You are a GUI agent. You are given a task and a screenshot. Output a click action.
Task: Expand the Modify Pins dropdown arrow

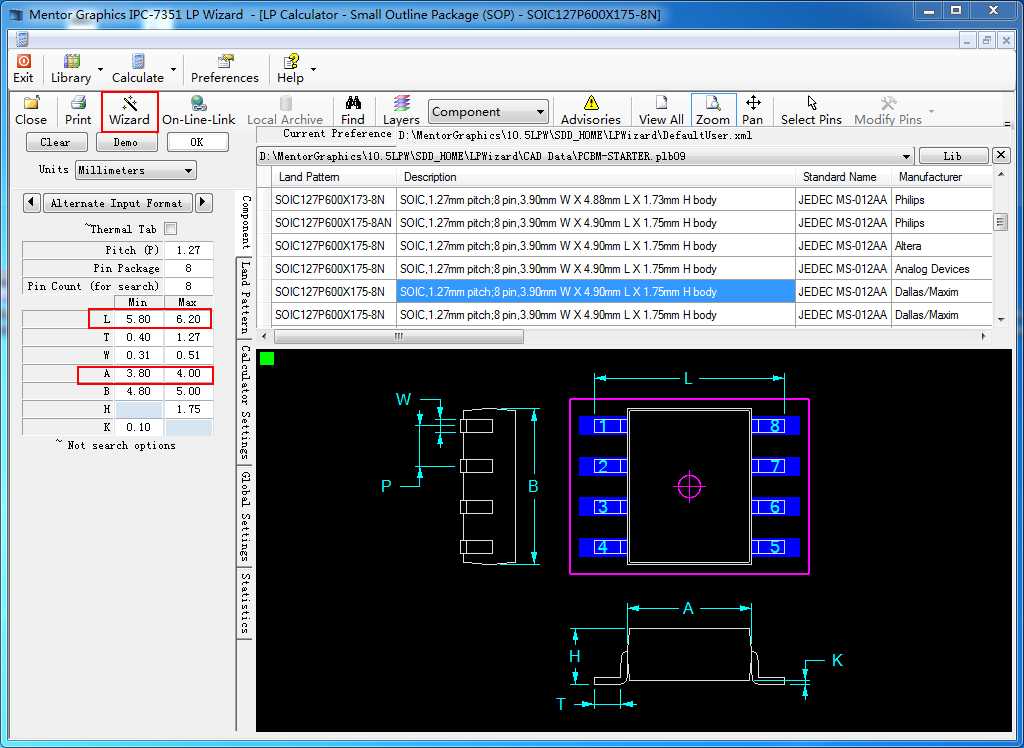(x=931, y=111)
